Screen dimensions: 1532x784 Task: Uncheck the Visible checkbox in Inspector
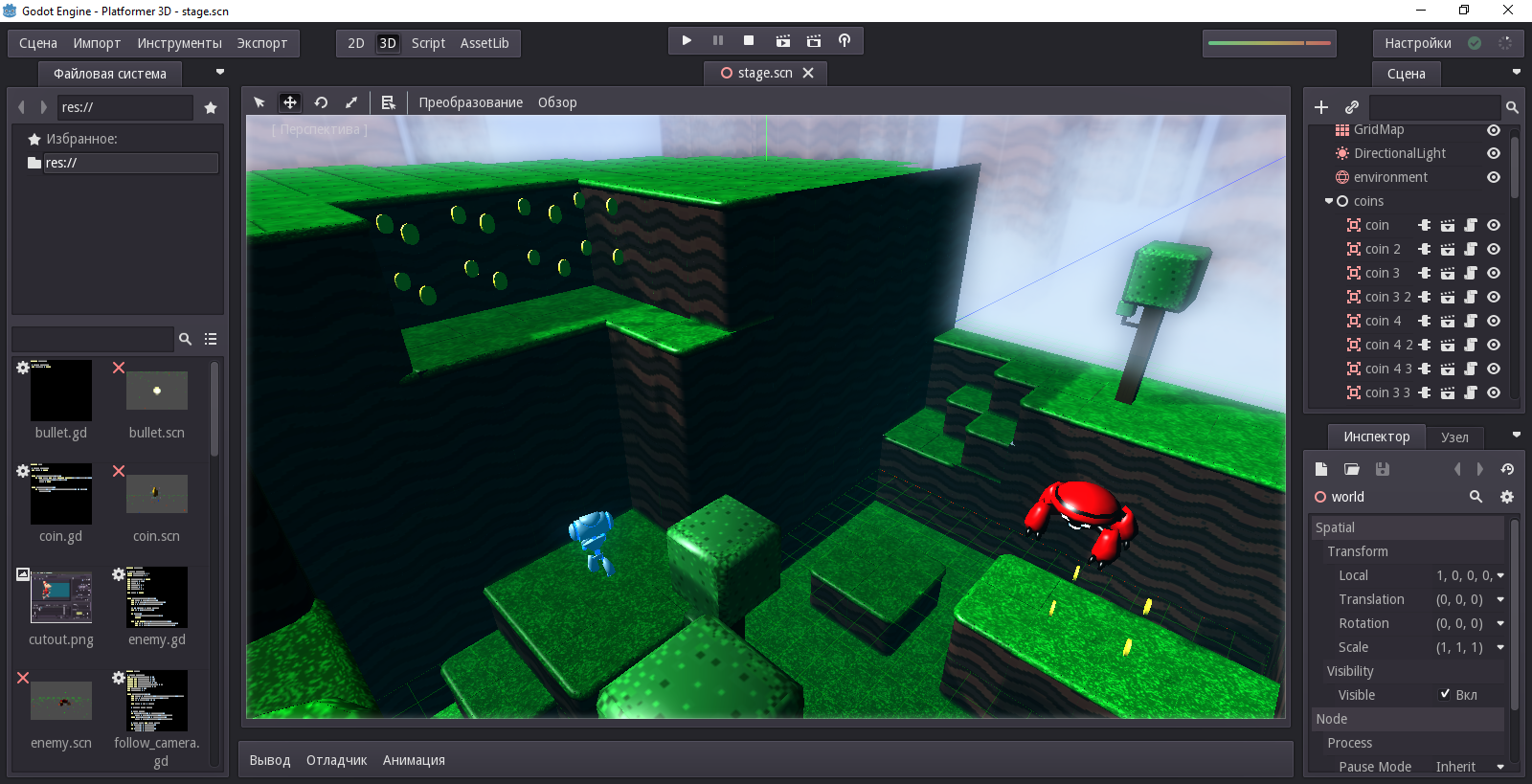pos(1445,694)
